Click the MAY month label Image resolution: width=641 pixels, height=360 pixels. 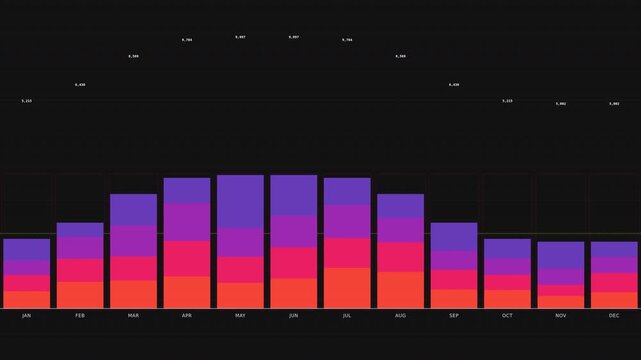(240, 315)
